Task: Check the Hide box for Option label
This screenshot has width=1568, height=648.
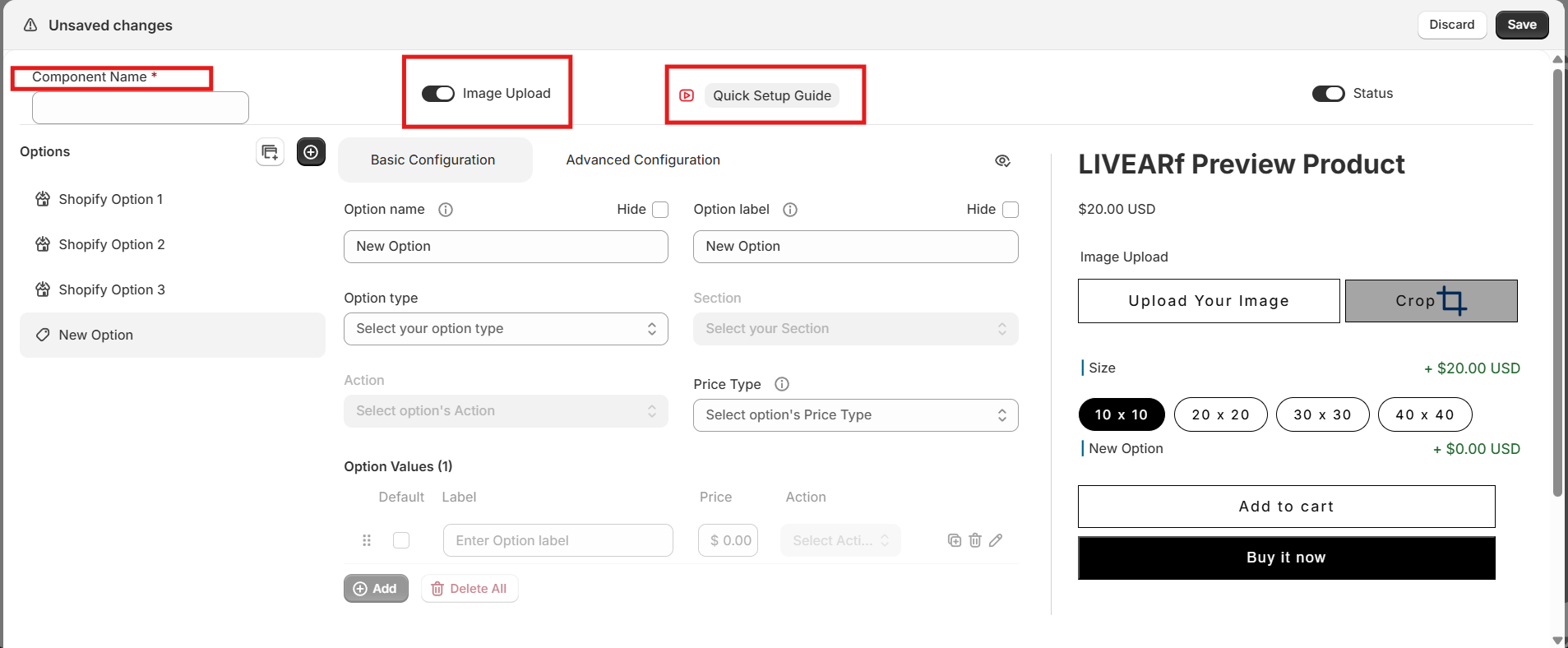Action: tap(1011, 210)
